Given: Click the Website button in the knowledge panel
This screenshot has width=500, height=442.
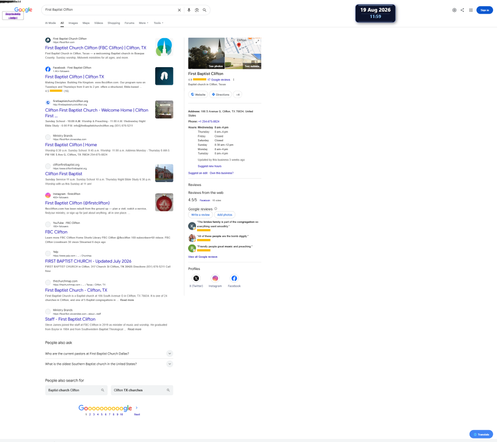Looking at the screenshot, I should pyautogui.click(x=198, y=95).
